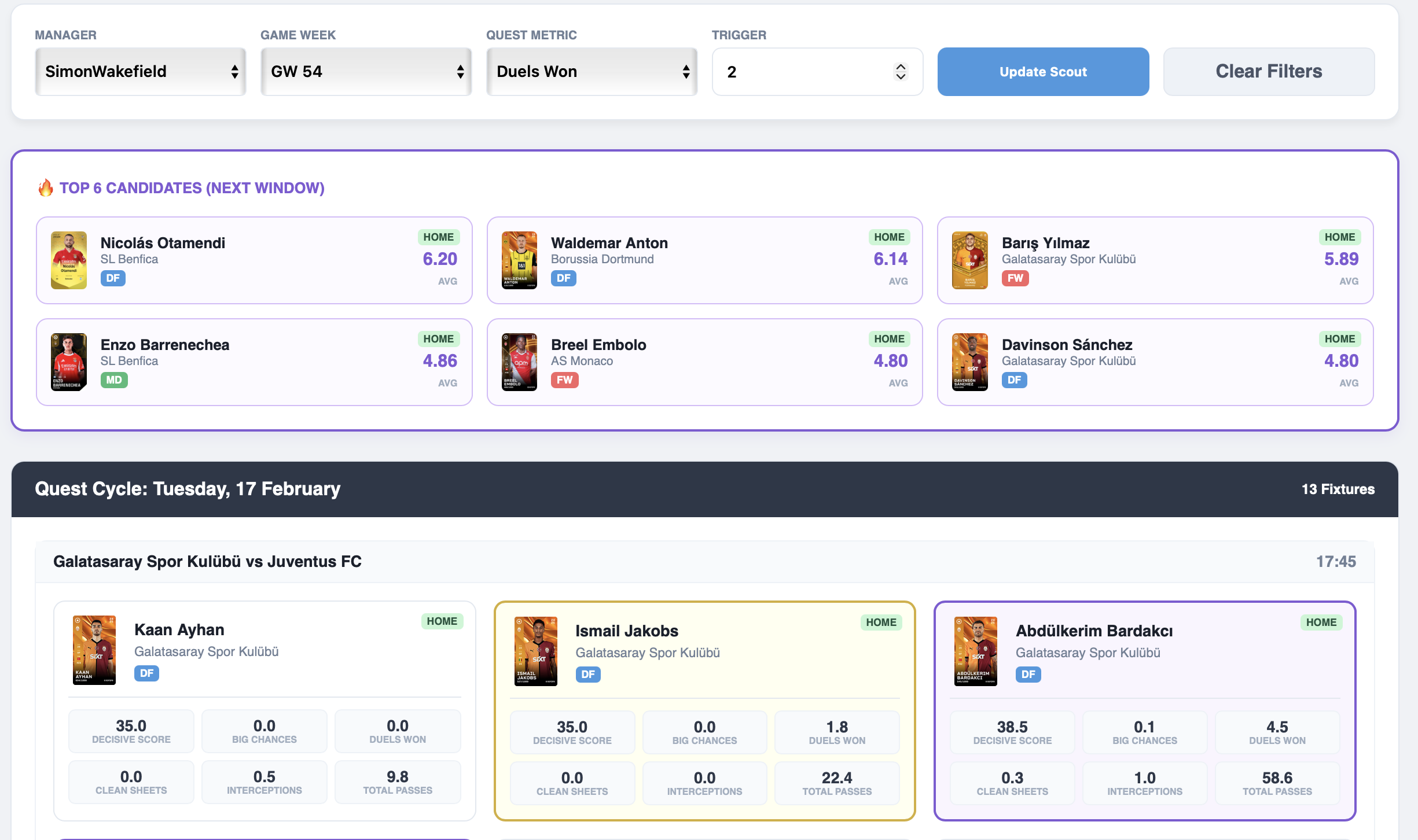The height and width of the screenshot is (840, 1418).
Task: Click the DF badge on Kaan Ayhan's card
Action: pyautogui.click(x=147, y=673)
